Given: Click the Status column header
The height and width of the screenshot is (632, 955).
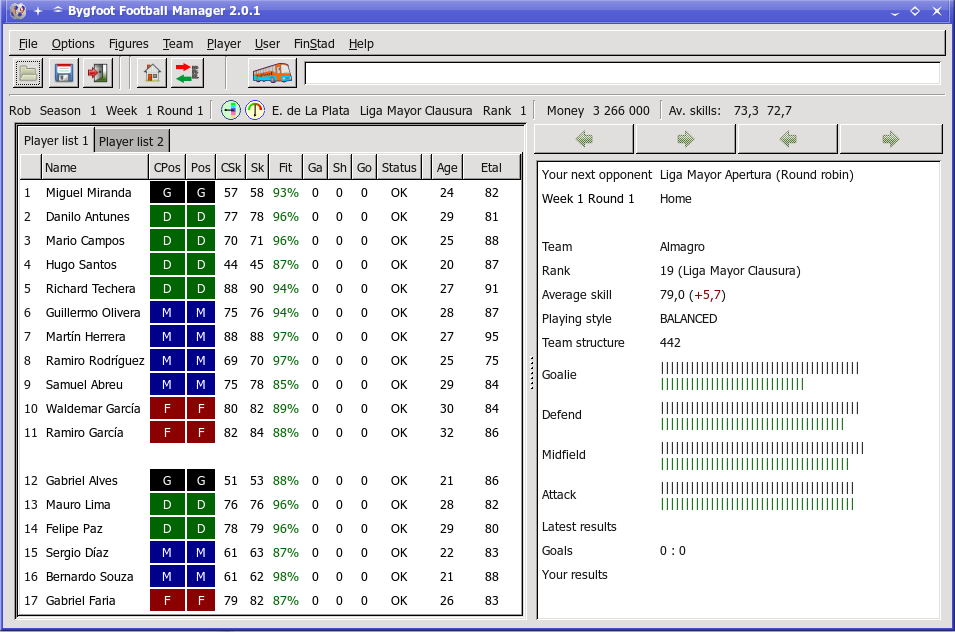Looking at the screenshot, I should click(399, 167).
